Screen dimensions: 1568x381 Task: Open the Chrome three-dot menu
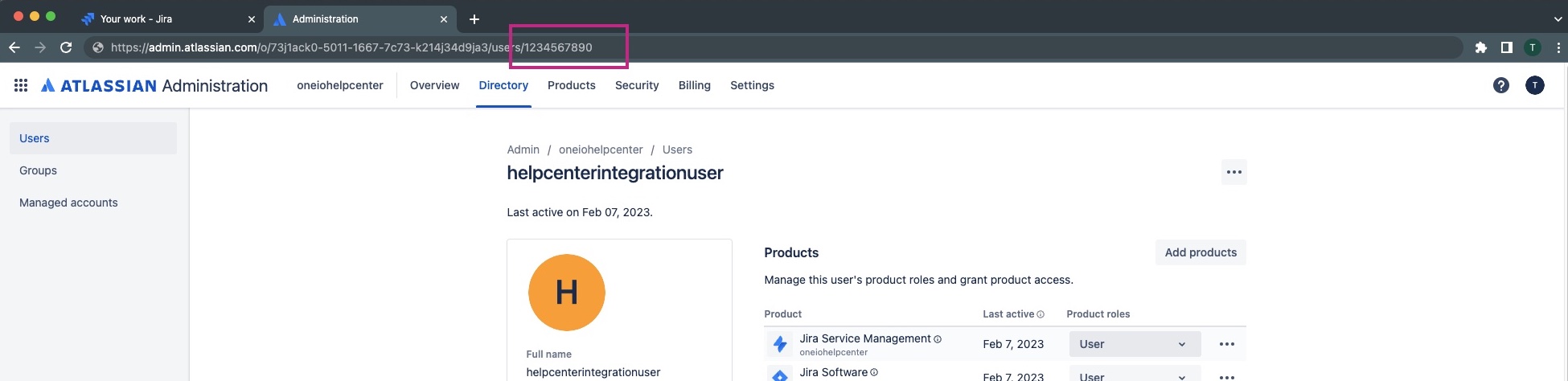[1558, 47]
